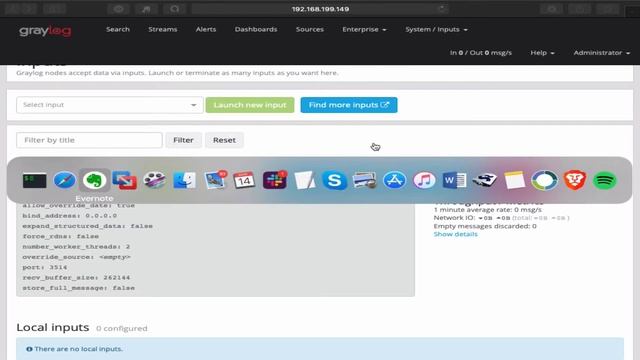Open the yellow Stickies notes icon

pos(514,180)
